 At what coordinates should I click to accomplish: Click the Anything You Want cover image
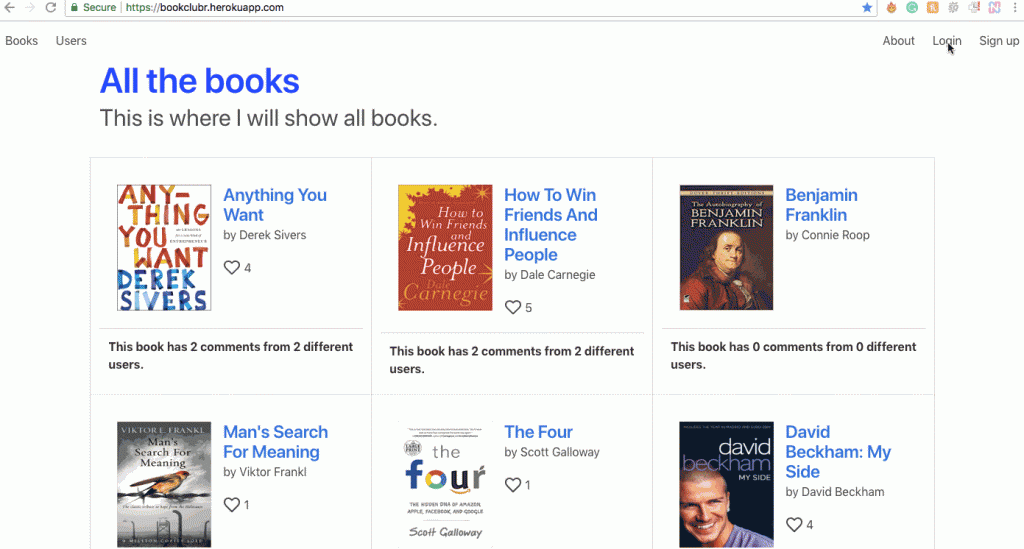tap(164, 248)
